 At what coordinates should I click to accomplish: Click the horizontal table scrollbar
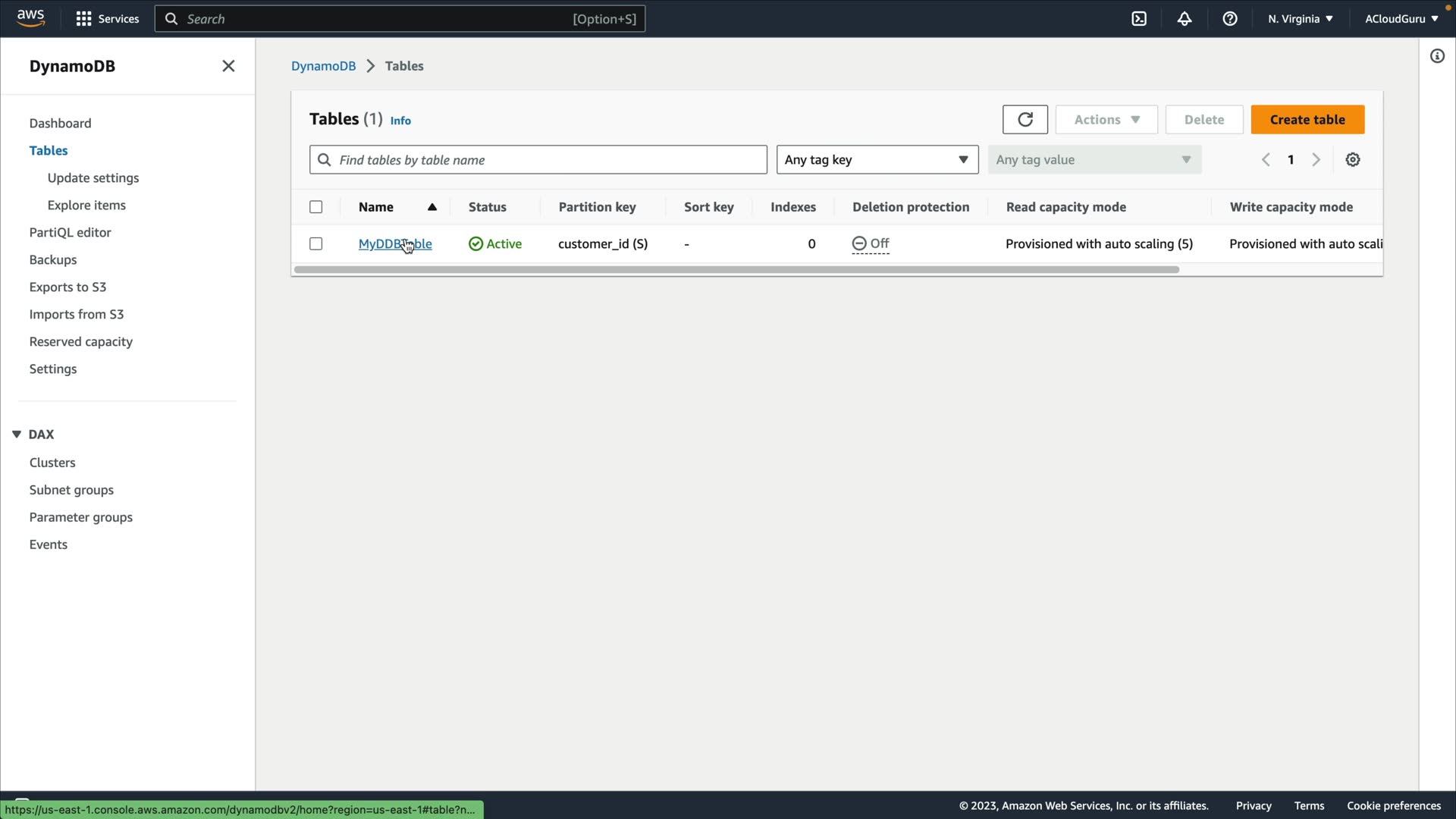pos(736,270)
